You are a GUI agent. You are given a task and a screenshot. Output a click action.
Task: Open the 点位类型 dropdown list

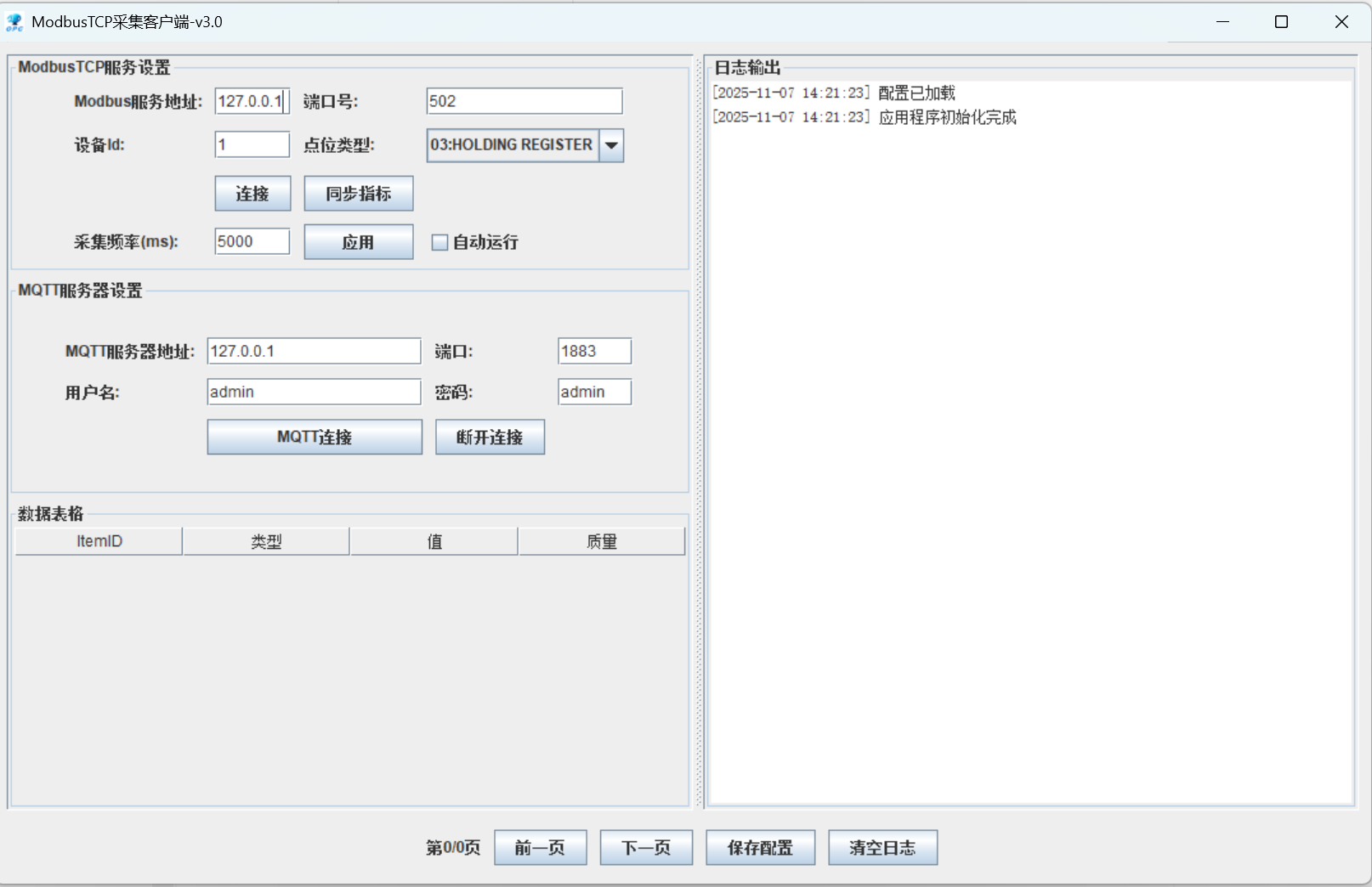click(610, 144)
